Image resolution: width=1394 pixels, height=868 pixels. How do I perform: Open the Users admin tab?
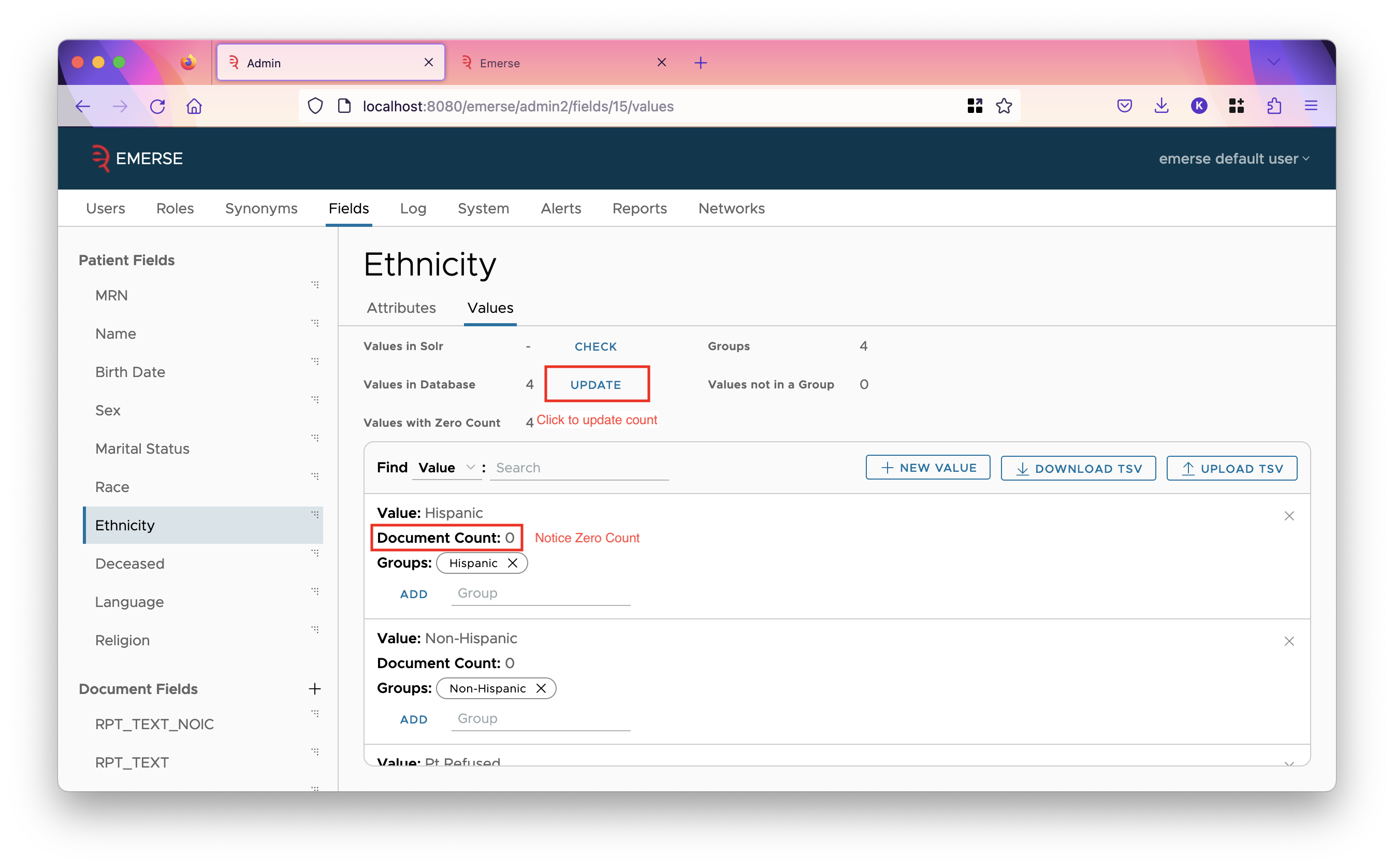tap(106, 208)
